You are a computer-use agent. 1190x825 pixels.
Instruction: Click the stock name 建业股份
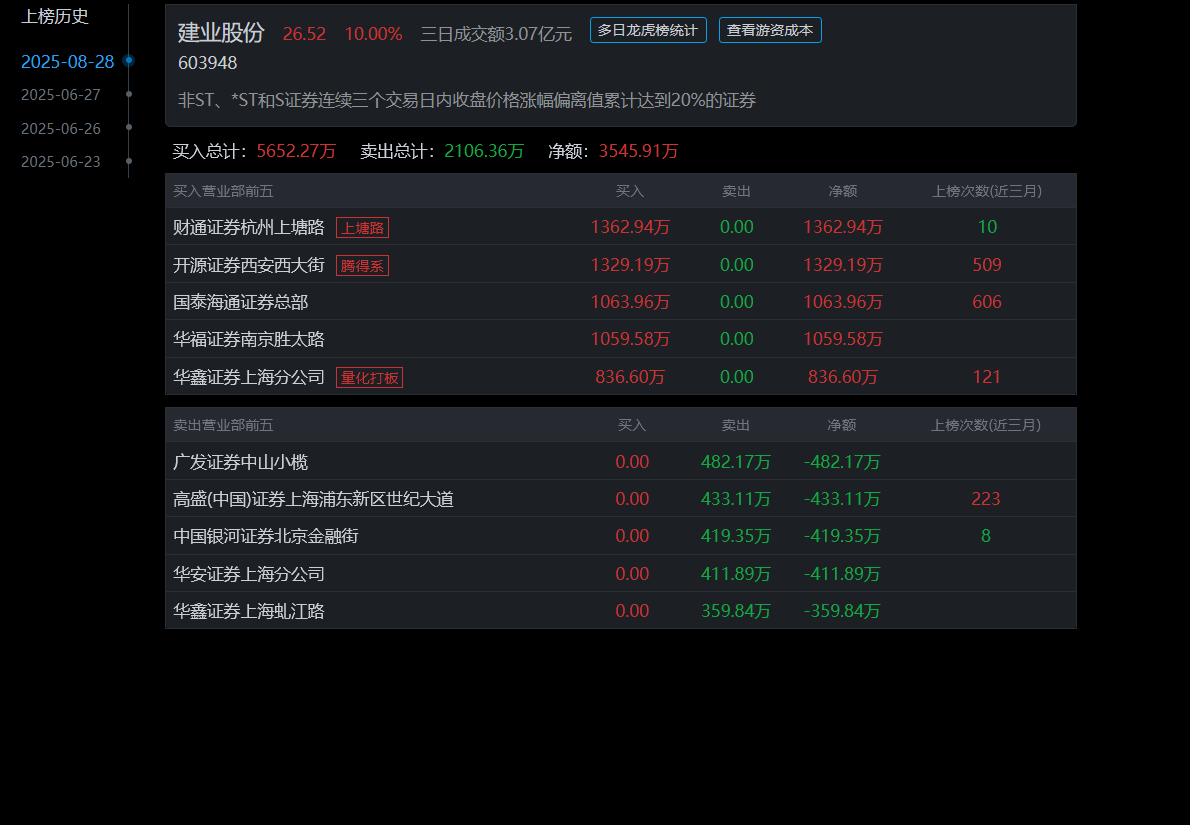coord(221,33)
